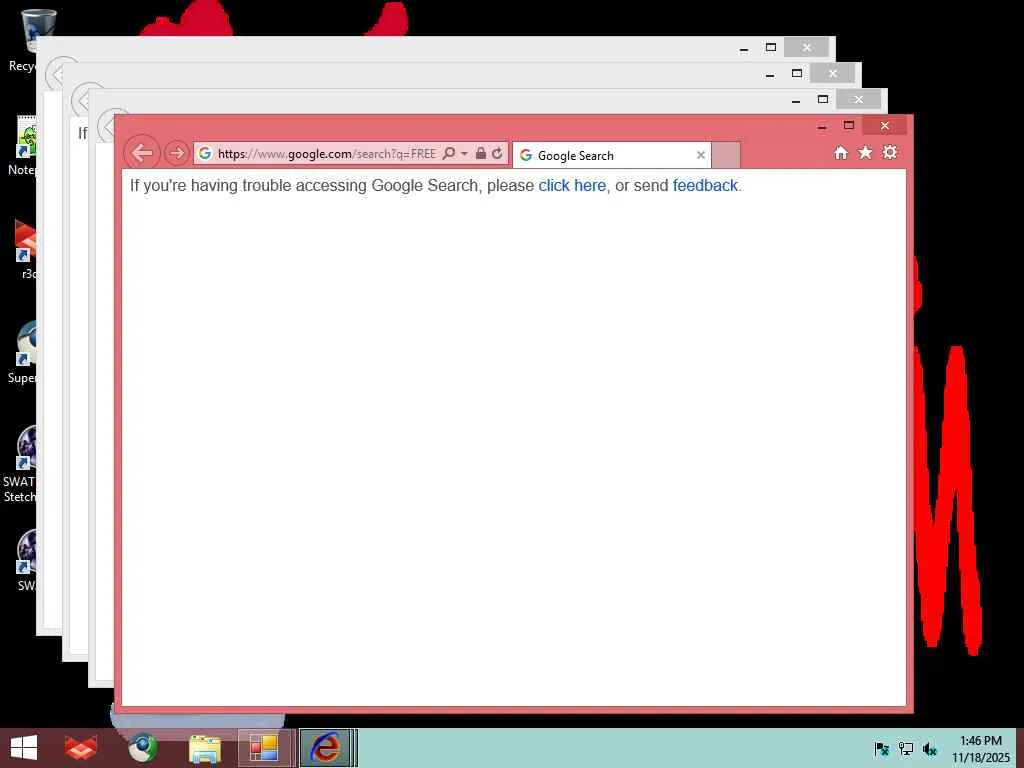The width and height of the screenshot is (1024, 768).
Task: Show the security report via the lock icon
Action: coord(481,153)
